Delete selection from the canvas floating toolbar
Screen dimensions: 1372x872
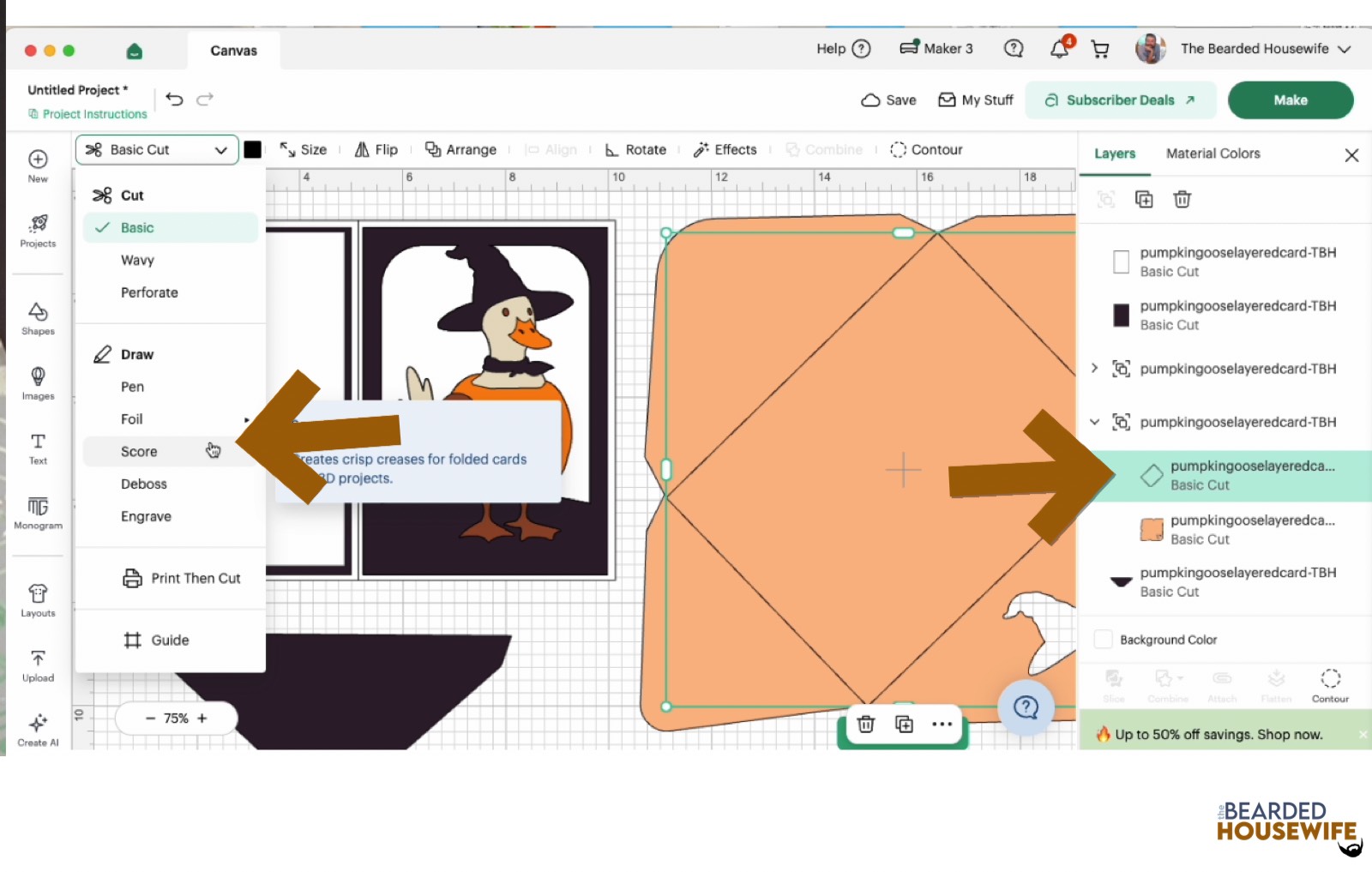[x=866, y=725]
